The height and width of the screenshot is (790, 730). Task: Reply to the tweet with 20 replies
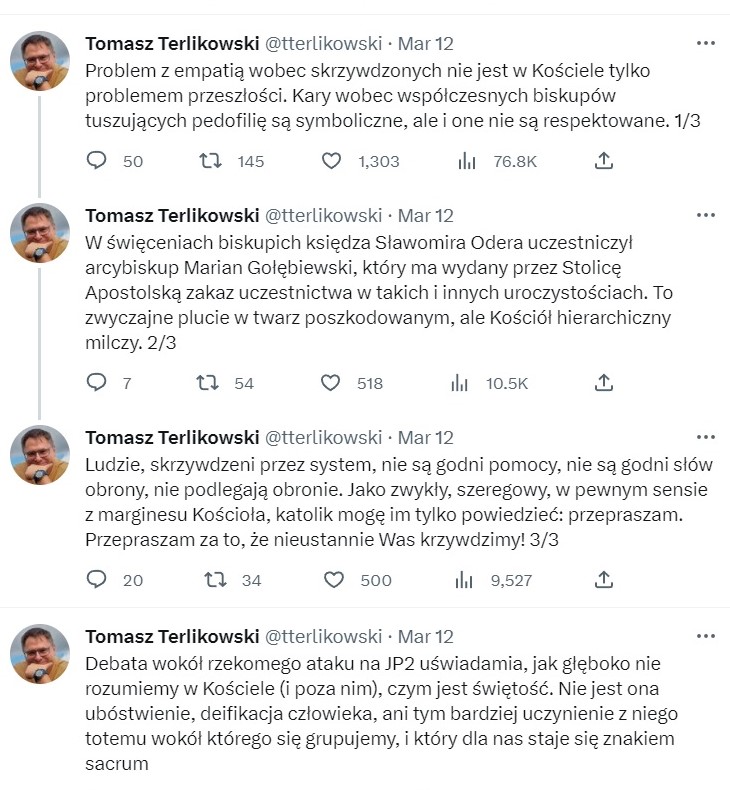click(x=97, y=580)
